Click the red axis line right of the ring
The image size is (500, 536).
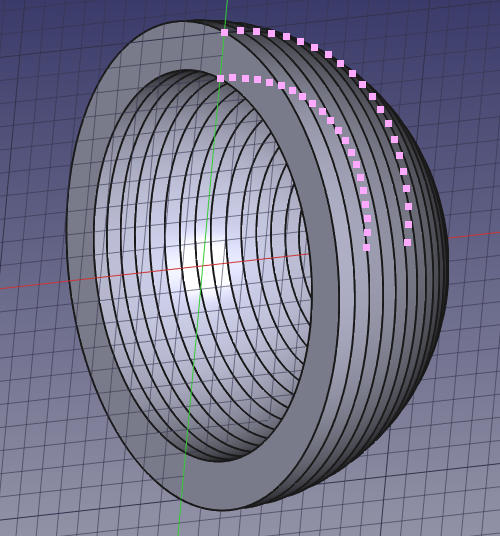click(473, 235)
